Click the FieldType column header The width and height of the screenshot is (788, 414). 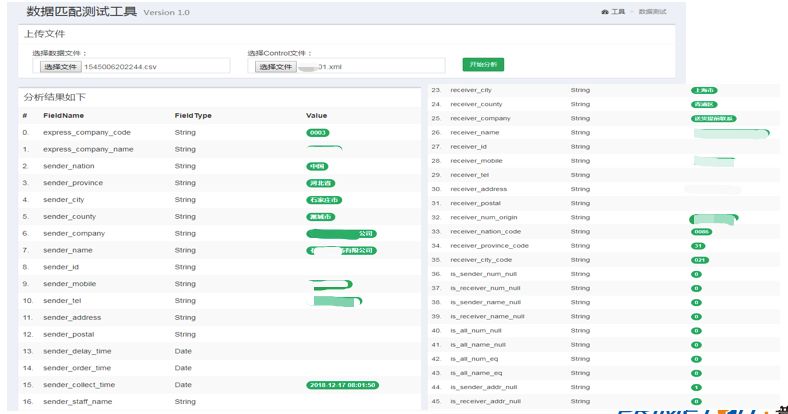tap(193, 116)
